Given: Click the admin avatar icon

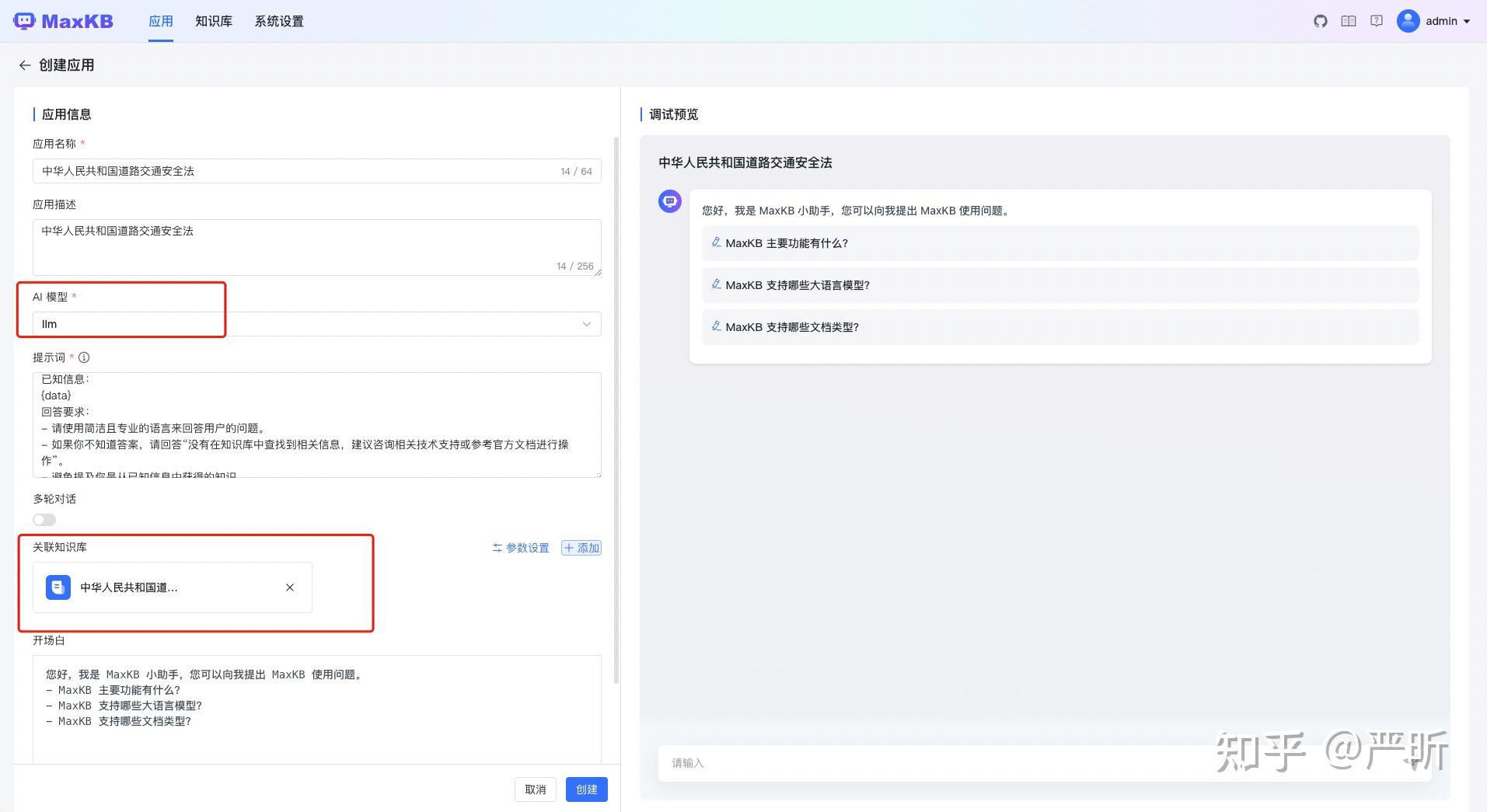Looking at the screenshot, I should coord(1408,21).
